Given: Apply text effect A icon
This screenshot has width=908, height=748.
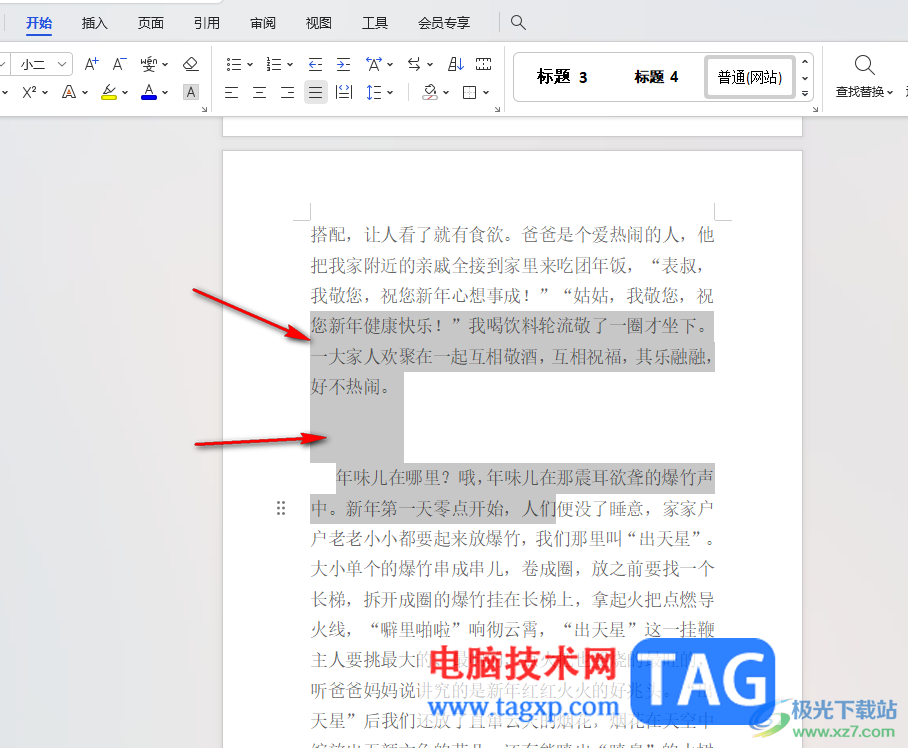Looking at the screenshot, I should [69, 92].
